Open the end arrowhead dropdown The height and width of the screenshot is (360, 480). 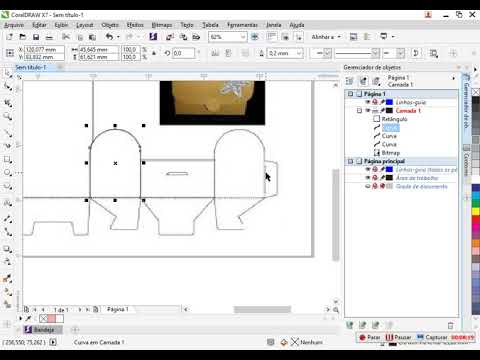400,53
